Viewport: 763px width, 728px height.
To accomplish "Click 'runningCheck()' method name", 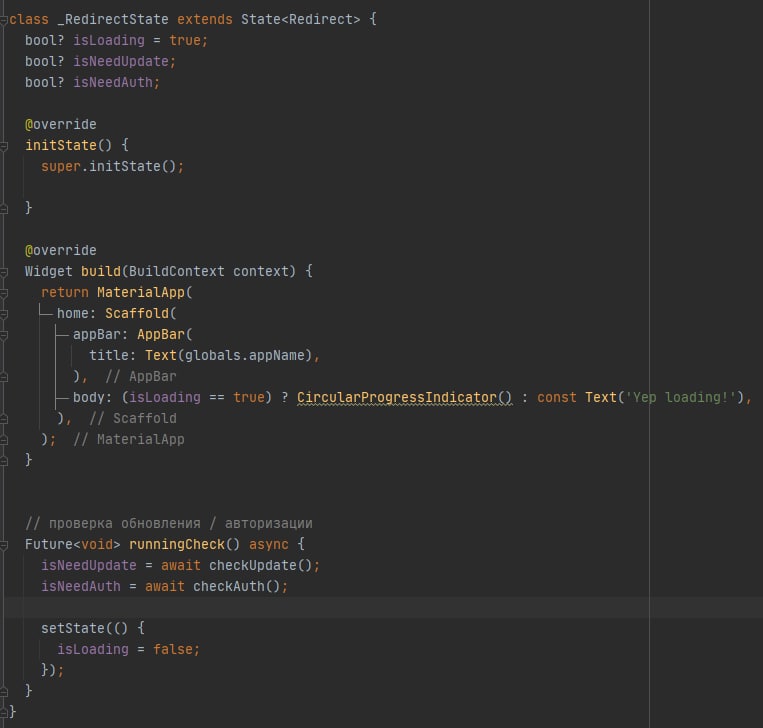I will pyautogui.click(x=184, y=545).
